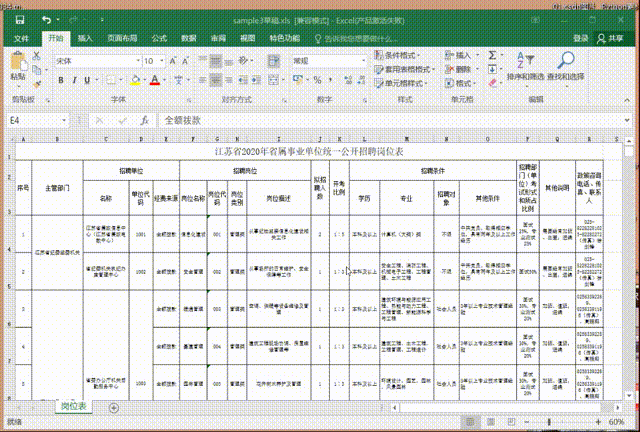Viewport: 640px width, 432px height.
Task: Click the Undo arrow icon
Action: click(x=47, y=20)
